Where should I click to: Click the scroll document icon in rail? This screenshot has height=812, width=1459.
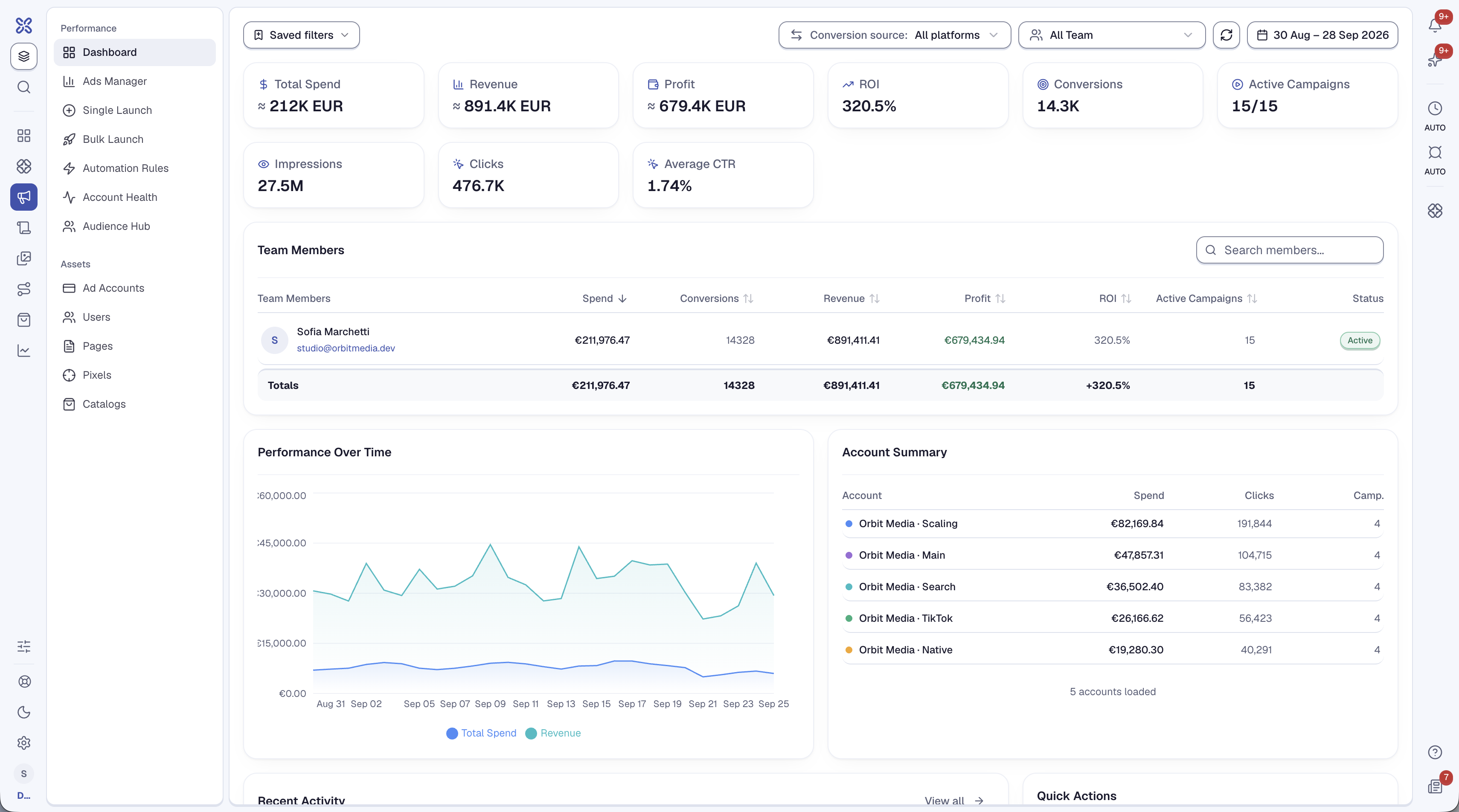click(24, 228)
